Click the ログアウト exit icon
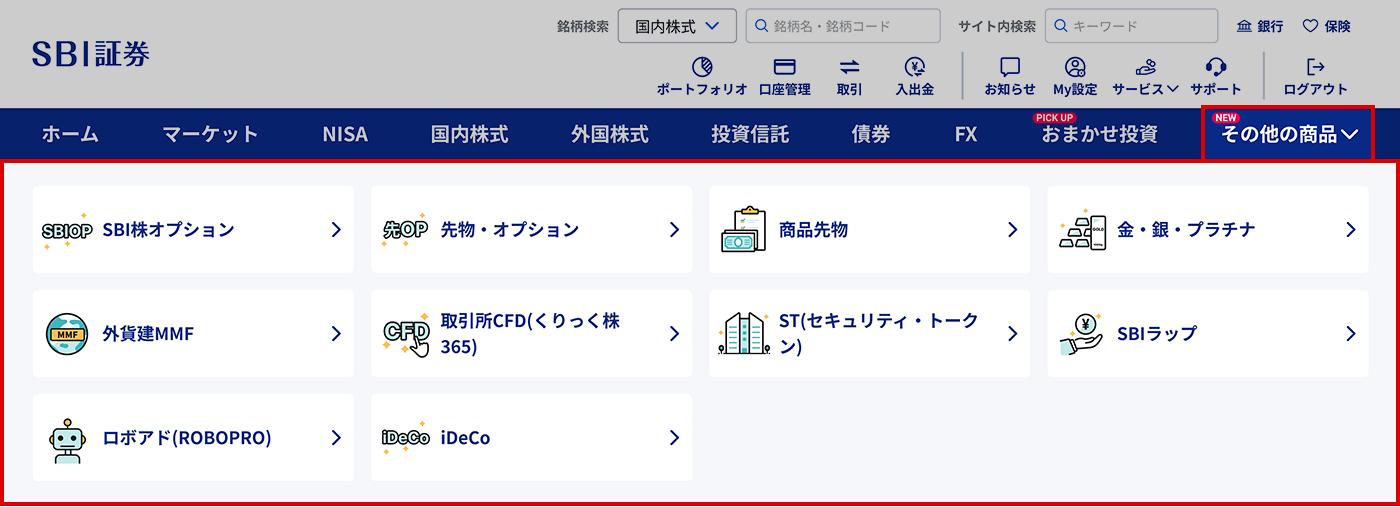The height and width of the screenshot is (507, 1400). tap(1316, 67)
